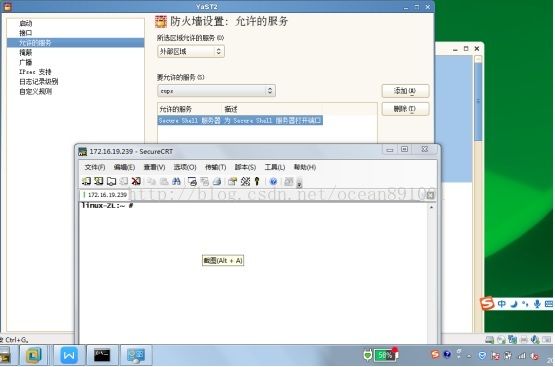Open the W app in the taskbar
This screenshot has height=367, width=555.
[x=69, y=355]
